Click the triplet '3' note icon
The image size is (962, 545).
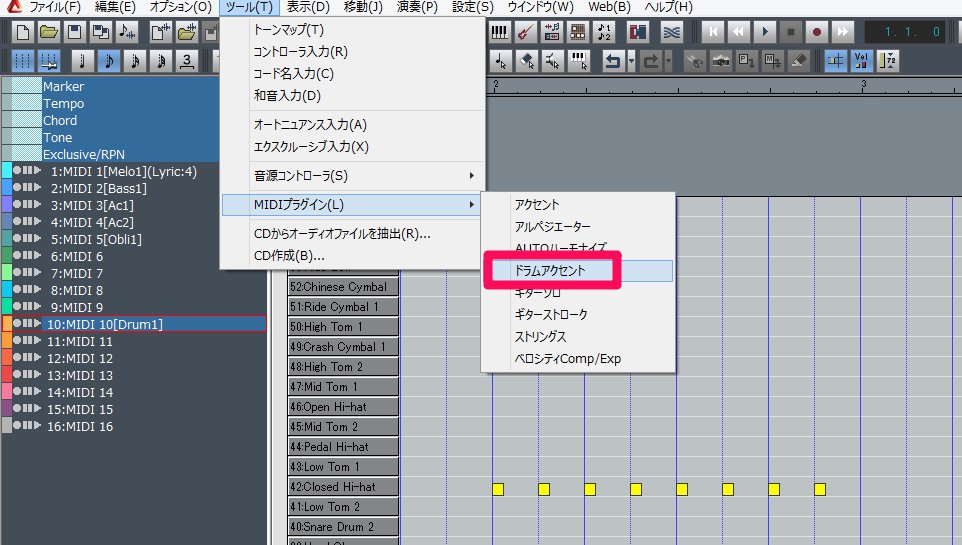click(x=187, y=61)
